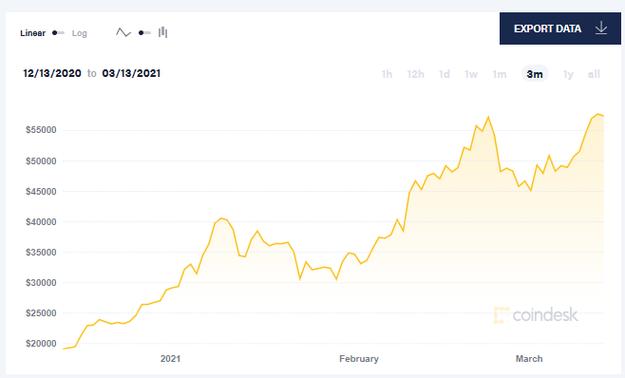The image size is (625, 378).
Task: Toggle the line/candlestick chart switch
Action: click(144, 33)
